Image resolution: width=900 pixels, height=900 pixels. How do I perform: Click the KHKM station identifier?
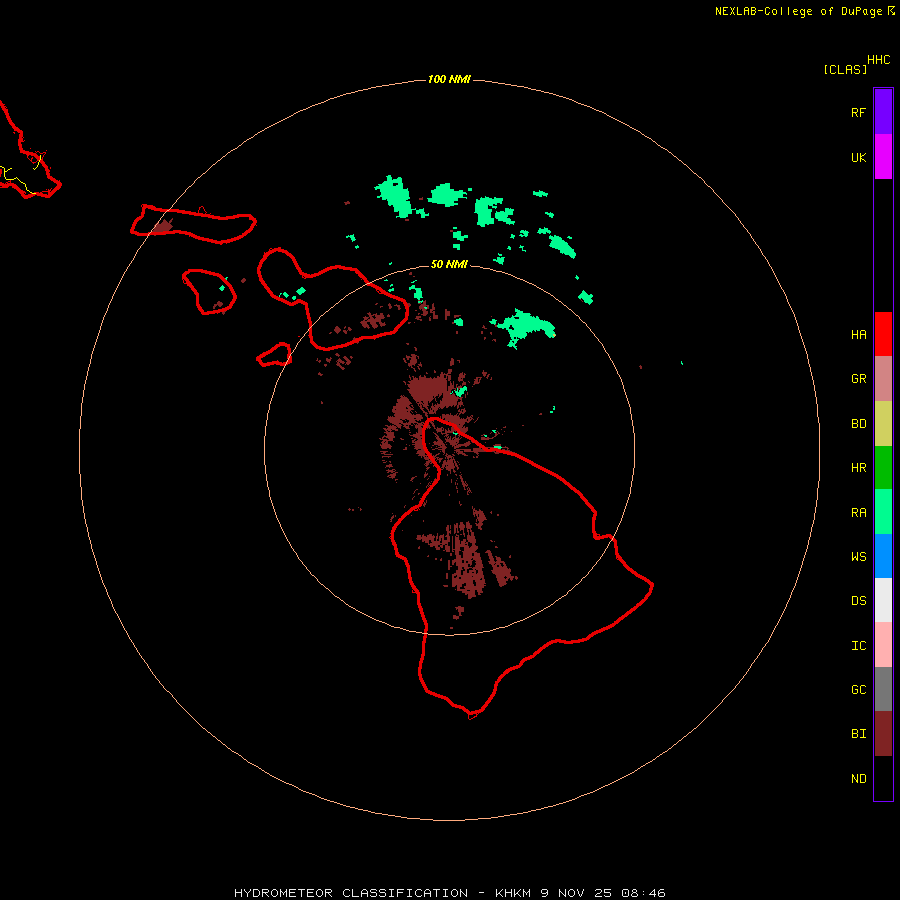(x=514, y=893)
